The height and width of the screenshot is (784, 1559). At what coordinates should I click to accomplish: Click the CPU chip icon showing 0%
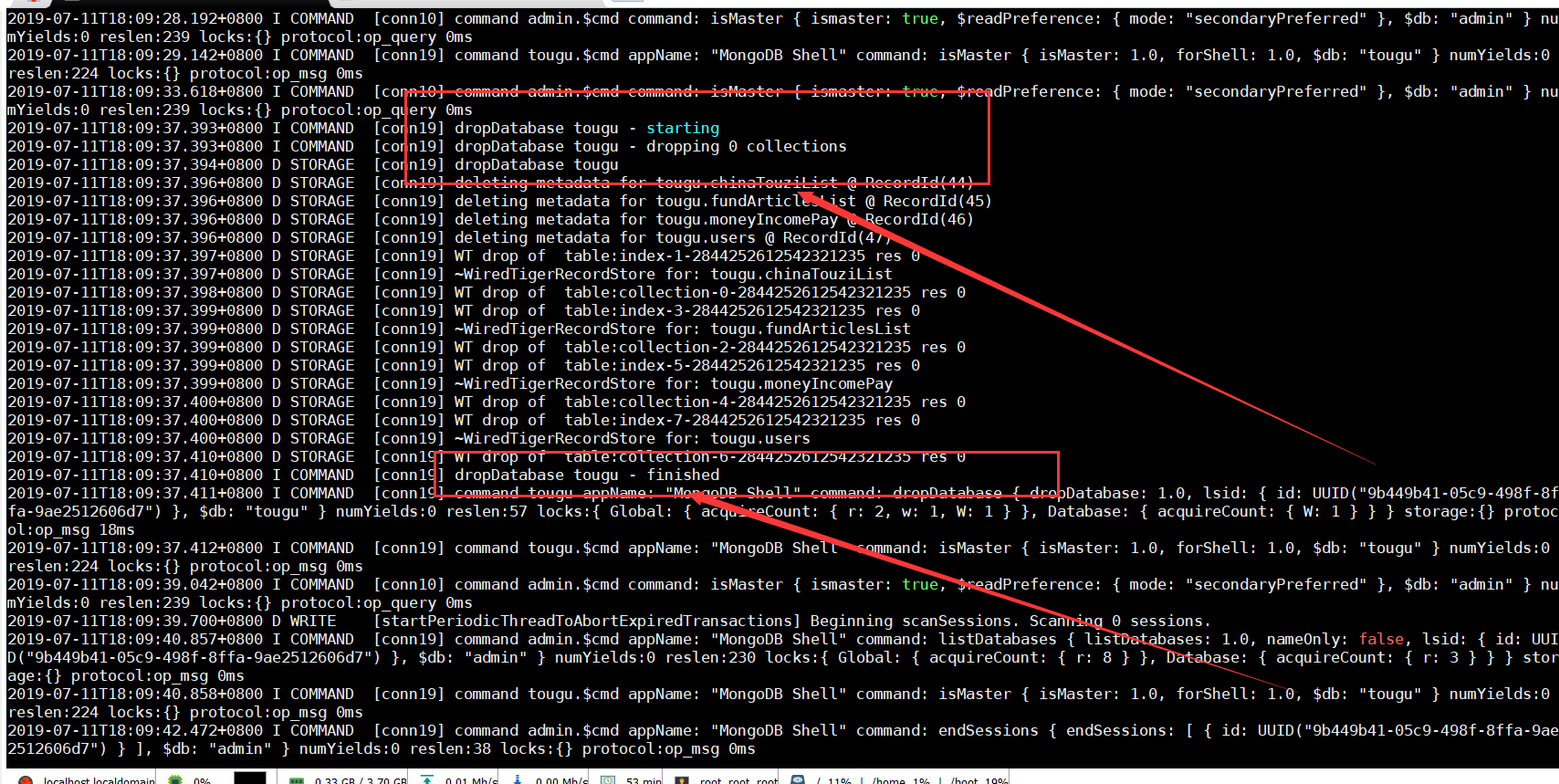[x=176, y=780]
